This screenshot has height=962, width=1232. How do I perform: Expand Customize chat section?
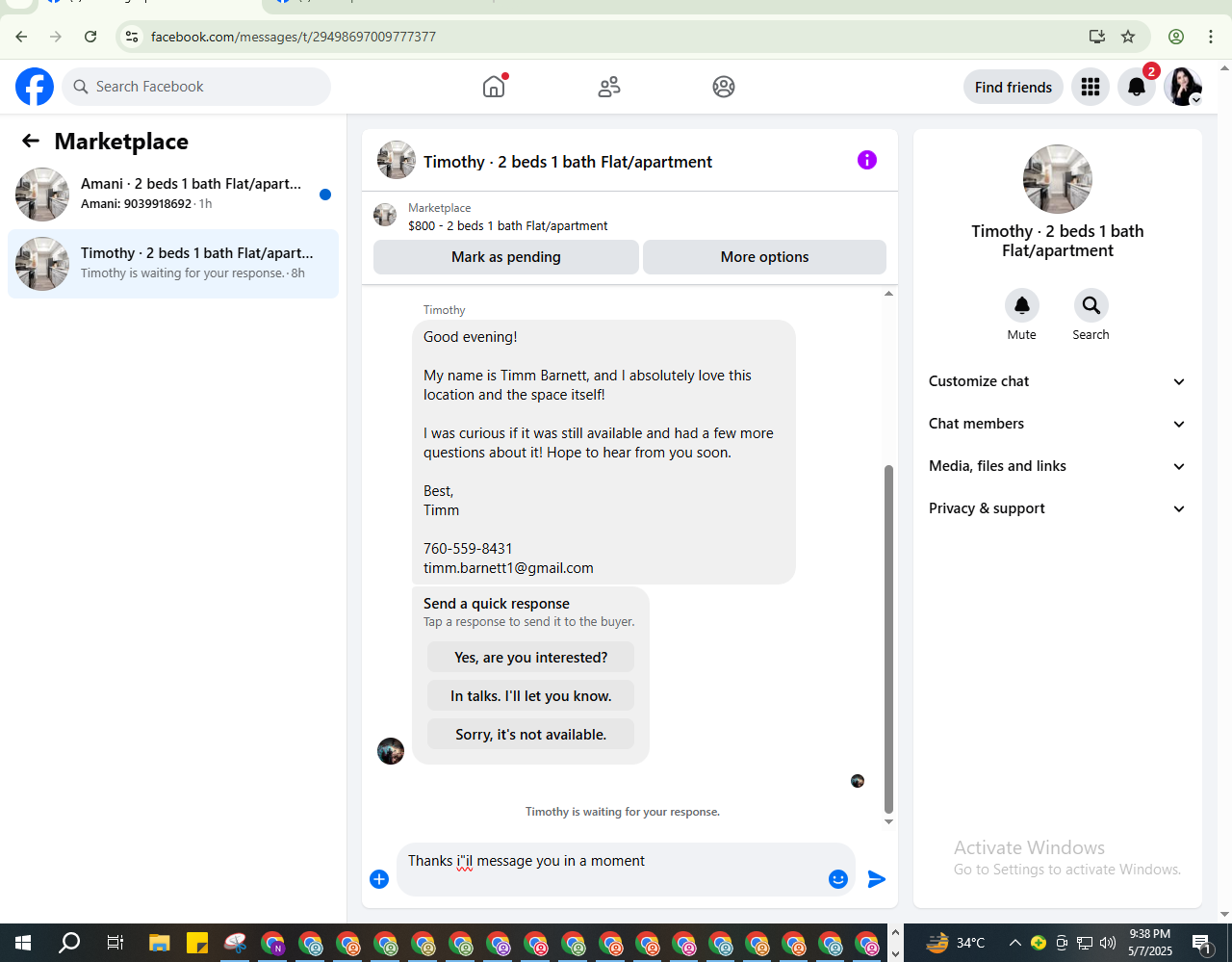(x=1057, y=381)
